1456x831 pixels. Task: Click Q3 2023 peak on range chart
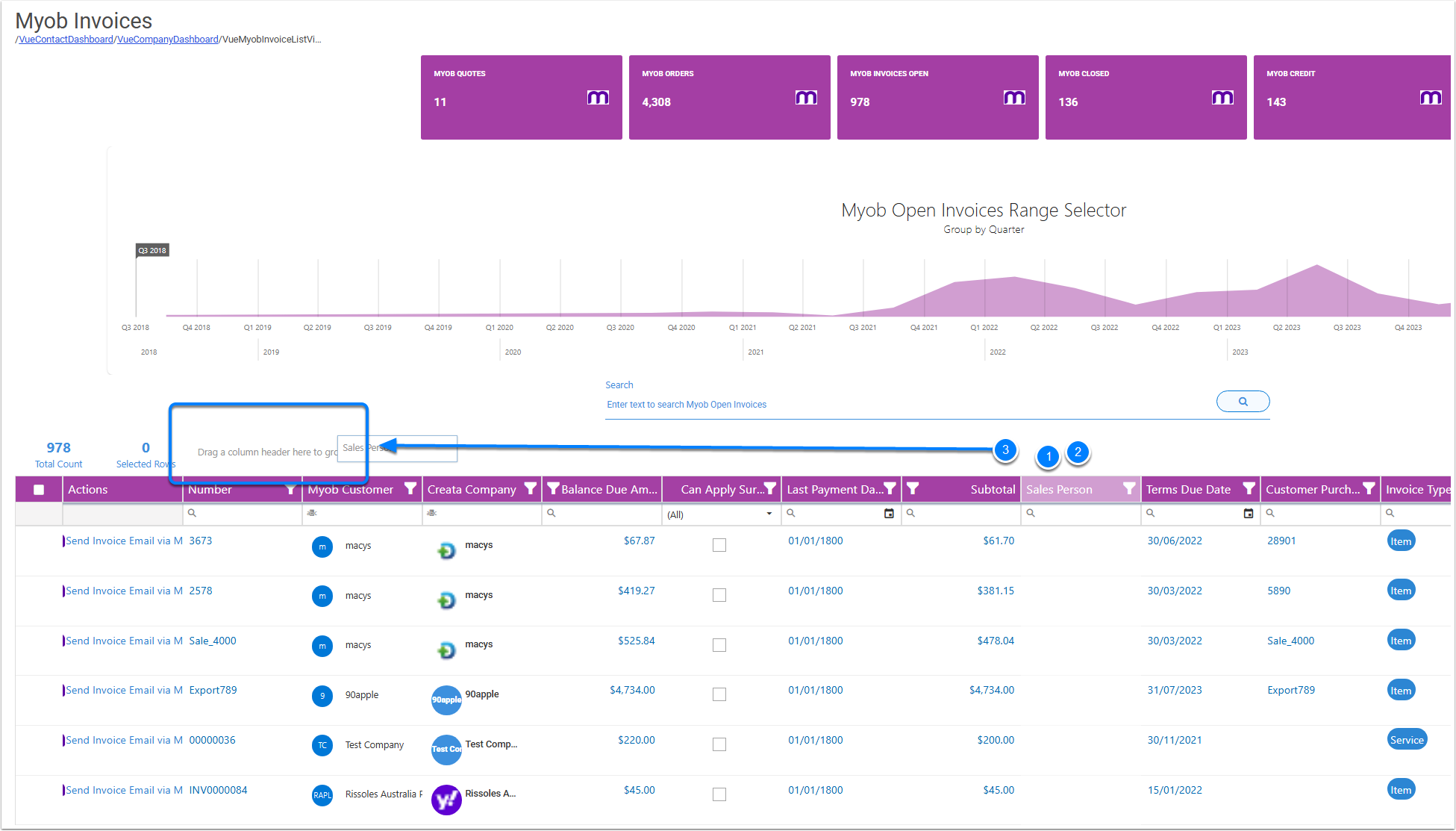click(1317, 265)
